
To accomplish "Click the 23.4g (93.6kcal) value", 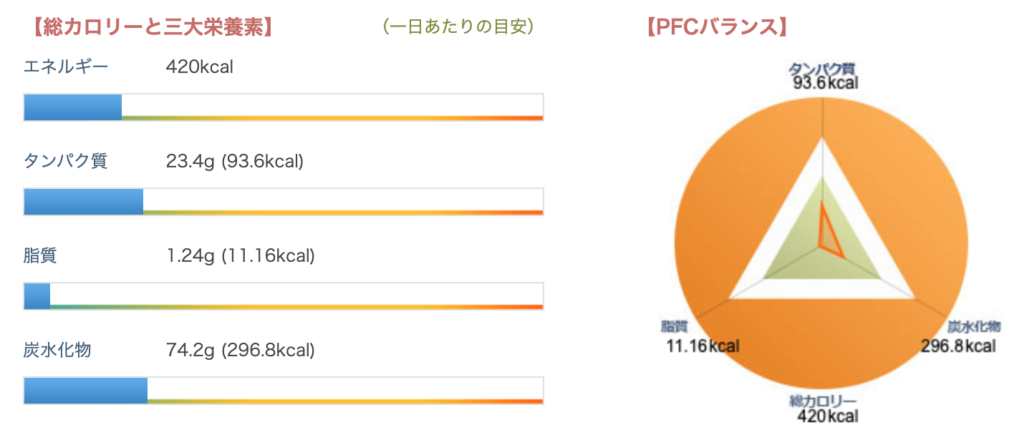I will [x=235, y=162].
